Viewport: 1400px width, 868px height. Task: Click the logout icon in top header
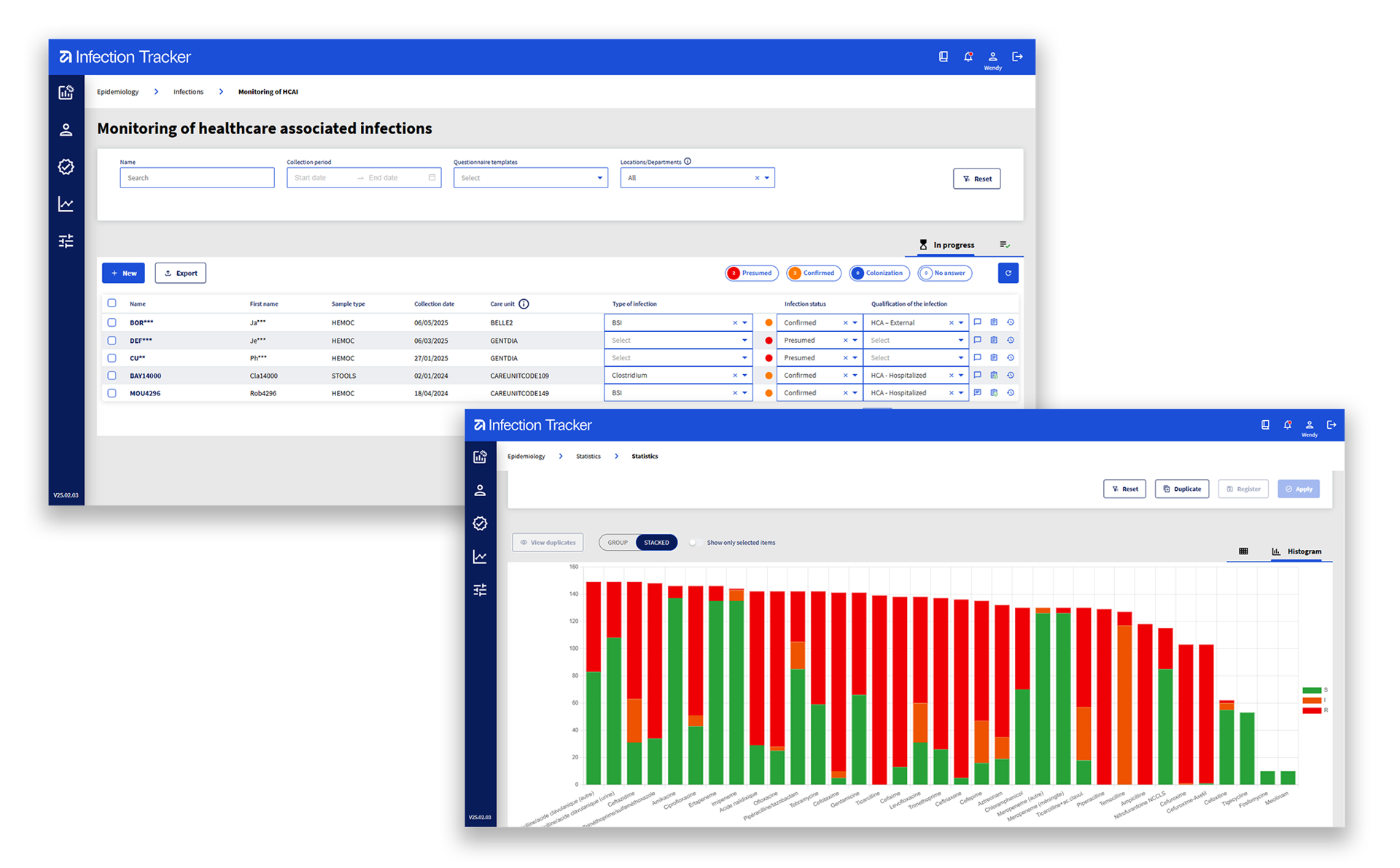click(x=1017, y=57)
